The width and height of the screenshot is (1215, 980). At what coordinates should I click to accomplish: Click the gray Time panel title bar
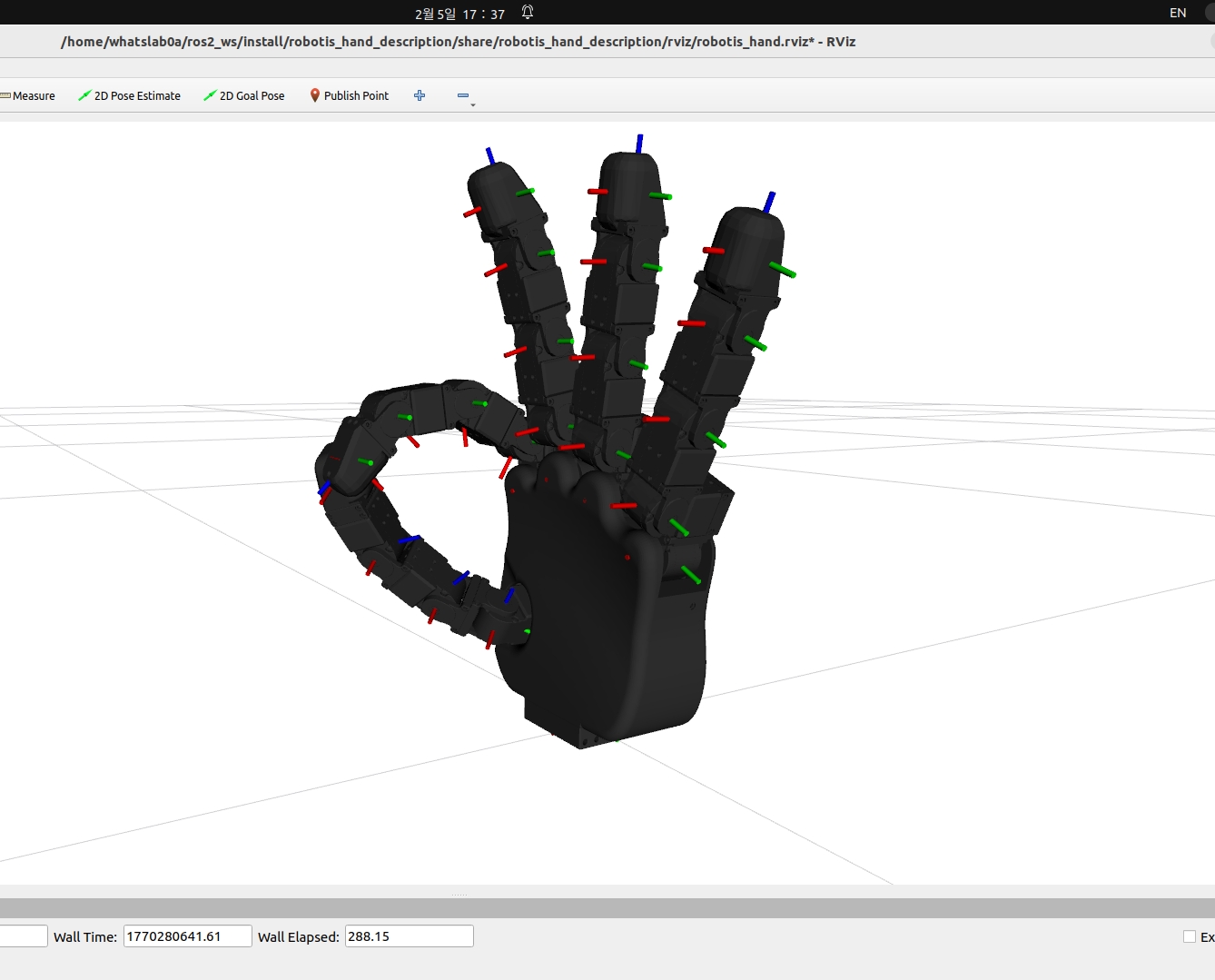pos(607,908)
